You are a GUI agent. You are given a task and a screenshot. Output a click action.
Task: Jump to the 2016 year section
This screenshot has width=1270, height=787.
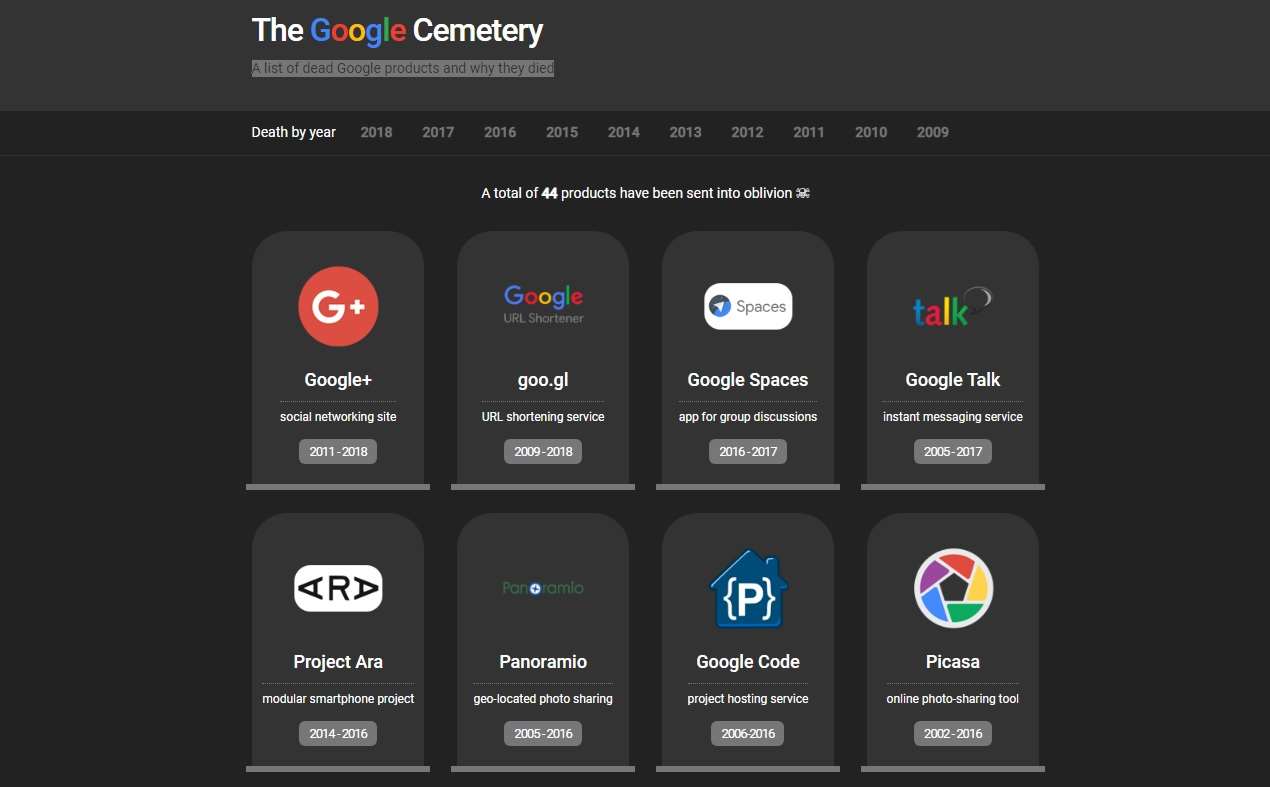(500, 132)
